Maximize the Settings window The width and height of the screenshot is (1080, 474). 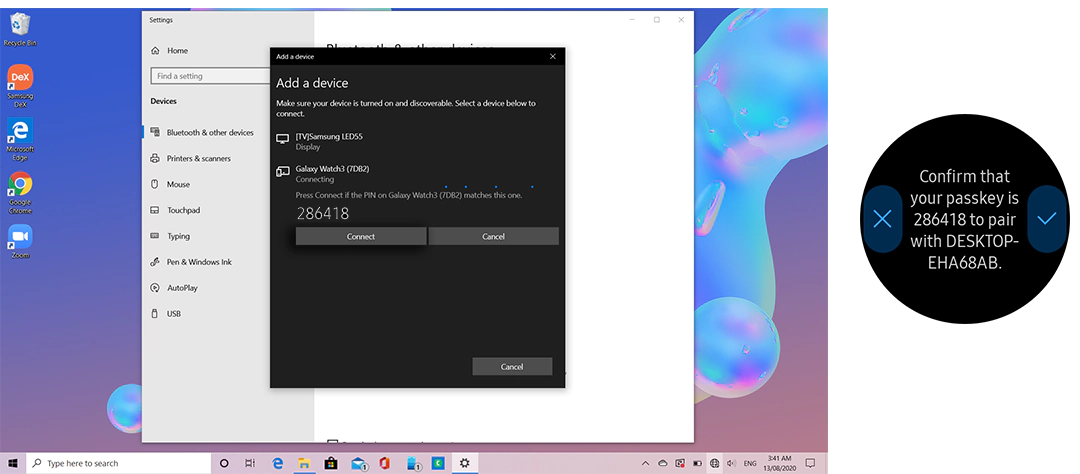click(656, 20)
